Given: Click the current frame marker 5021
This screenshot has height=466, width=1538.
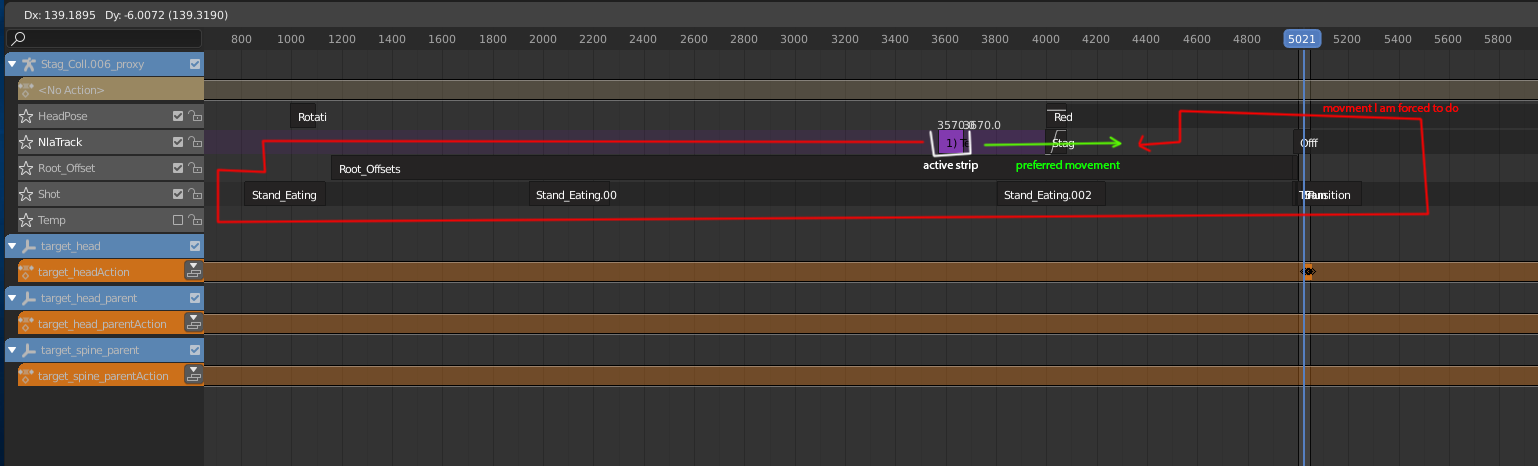Looking at the screenshot, I should point(1303,39).
